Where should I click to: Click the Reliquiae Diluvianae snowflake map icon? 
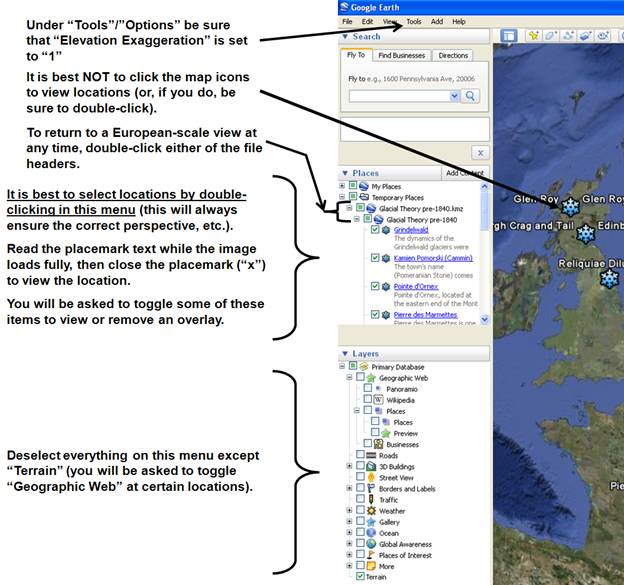[x=609, y=278]
